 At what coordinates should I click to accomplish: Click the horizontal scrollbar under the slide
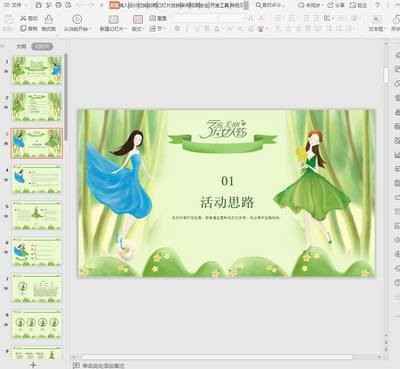pyautogui.click(x=217, y=357)
